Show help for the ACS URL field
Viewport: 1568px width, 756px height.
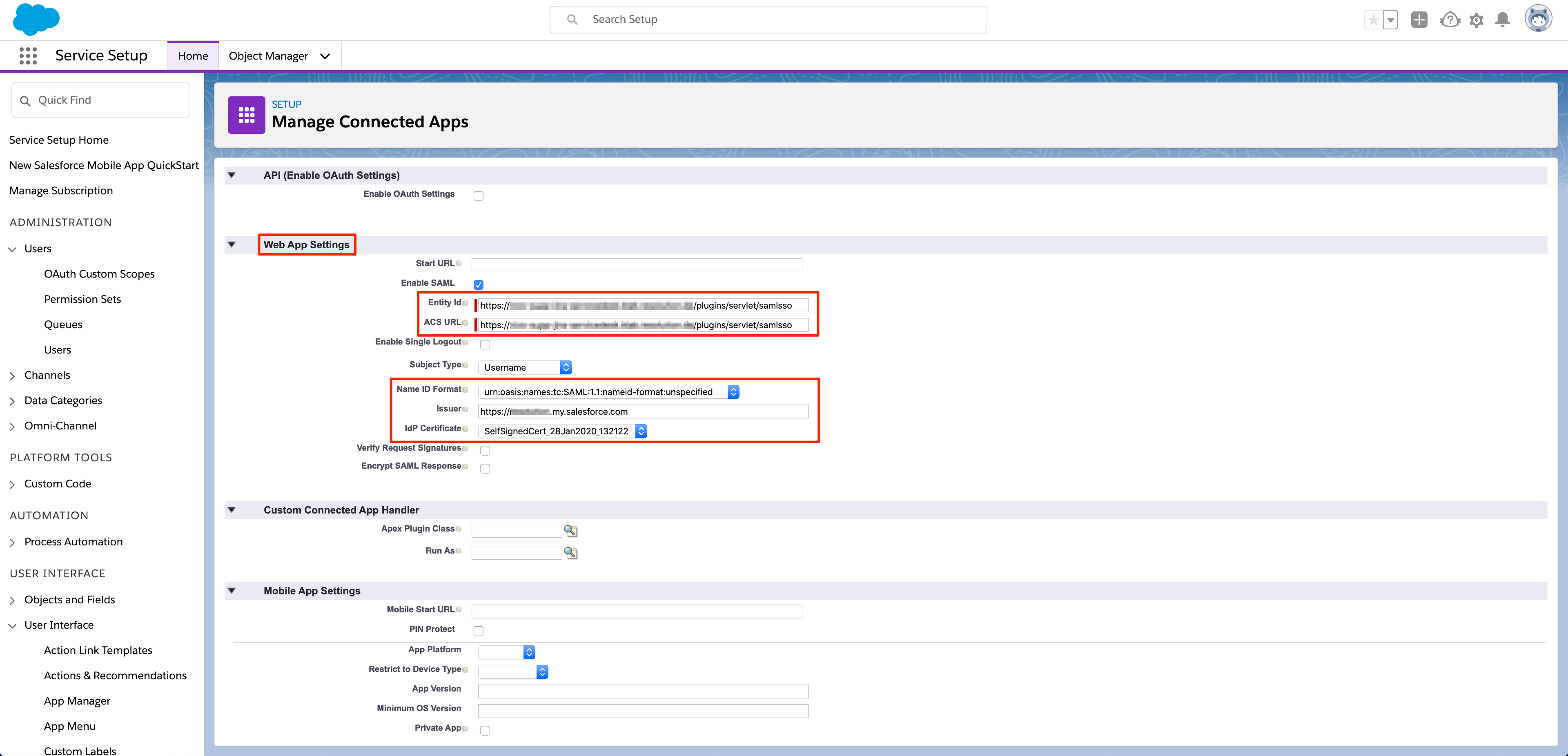(465, 322)
